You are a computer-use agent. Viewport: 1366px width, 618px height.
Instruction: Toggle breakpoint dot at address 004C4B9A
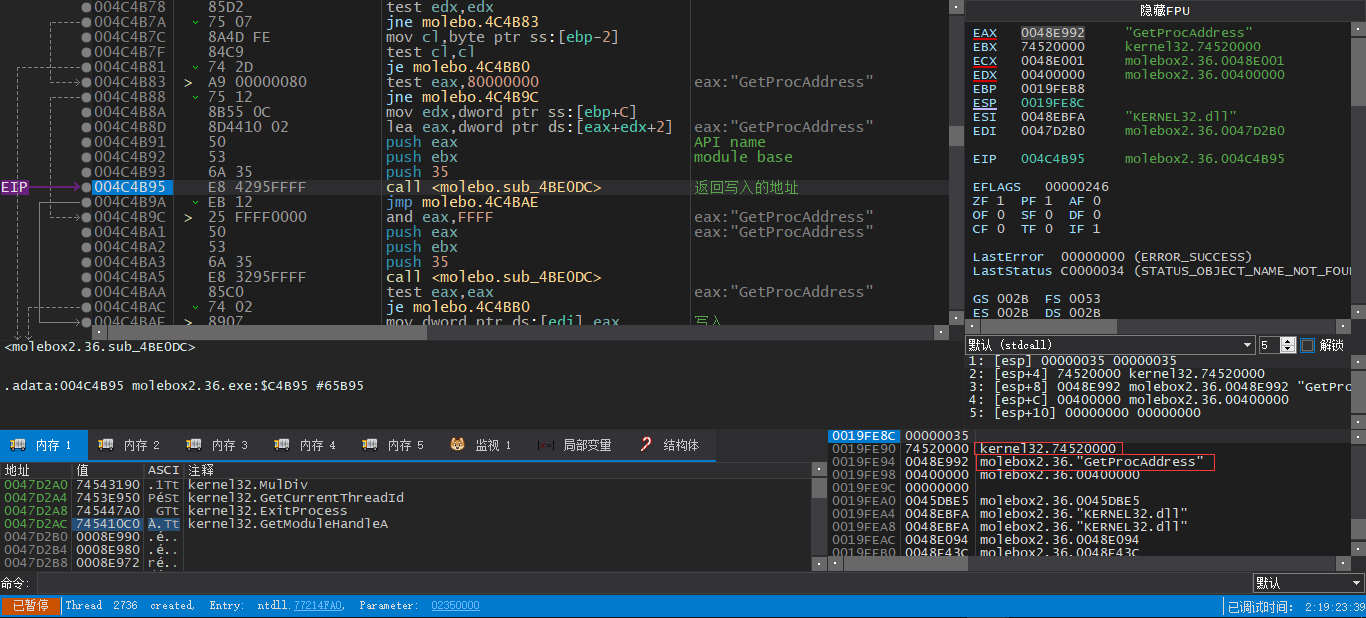point(85,202)
